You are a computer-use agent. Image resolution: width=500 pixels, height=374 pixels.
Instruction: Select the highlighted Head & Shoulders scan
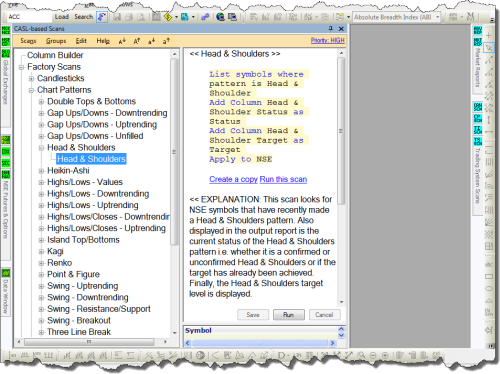coord(91,159)
